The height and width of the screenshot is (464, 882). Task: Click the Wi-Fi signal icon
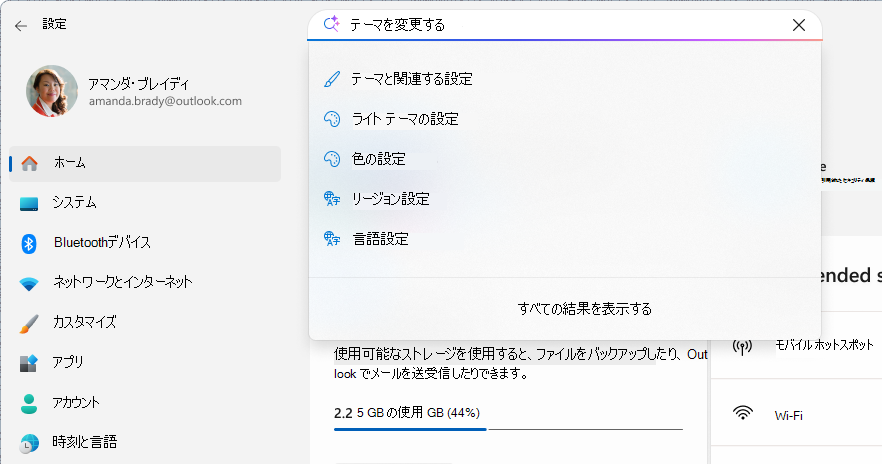tap(742, 414)
